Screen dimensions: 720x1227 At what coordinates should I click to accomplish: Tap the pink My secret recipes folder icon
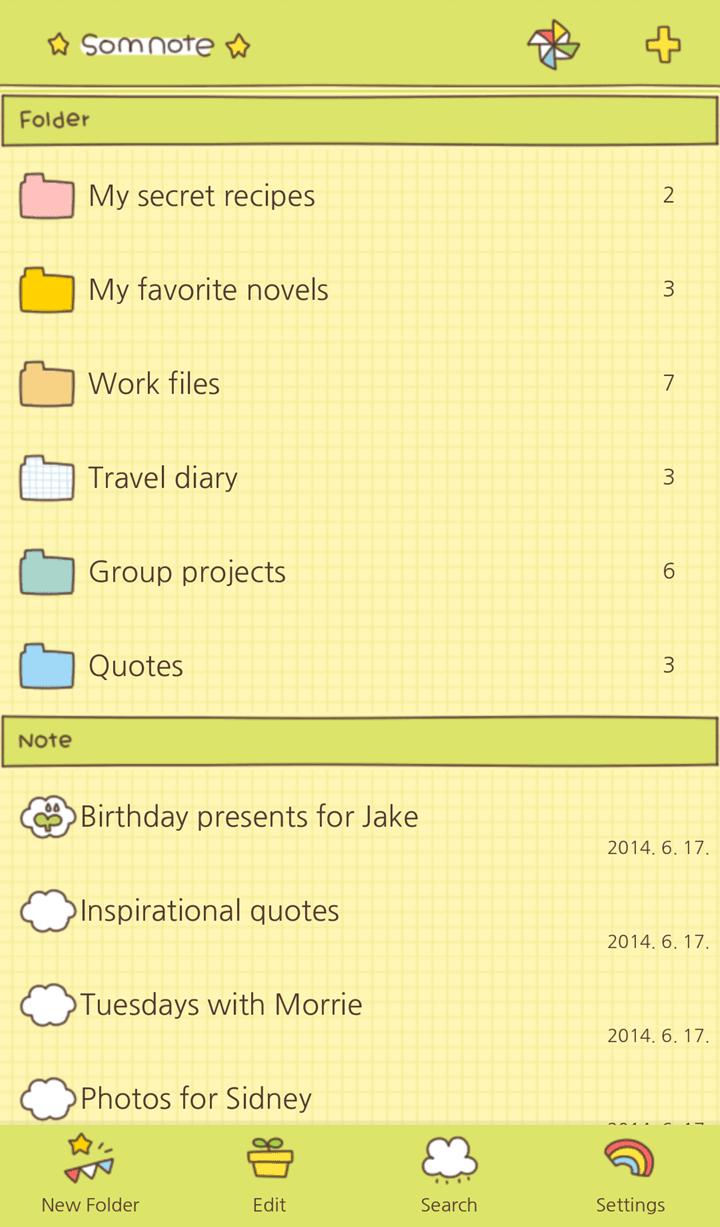click(47, 196)
